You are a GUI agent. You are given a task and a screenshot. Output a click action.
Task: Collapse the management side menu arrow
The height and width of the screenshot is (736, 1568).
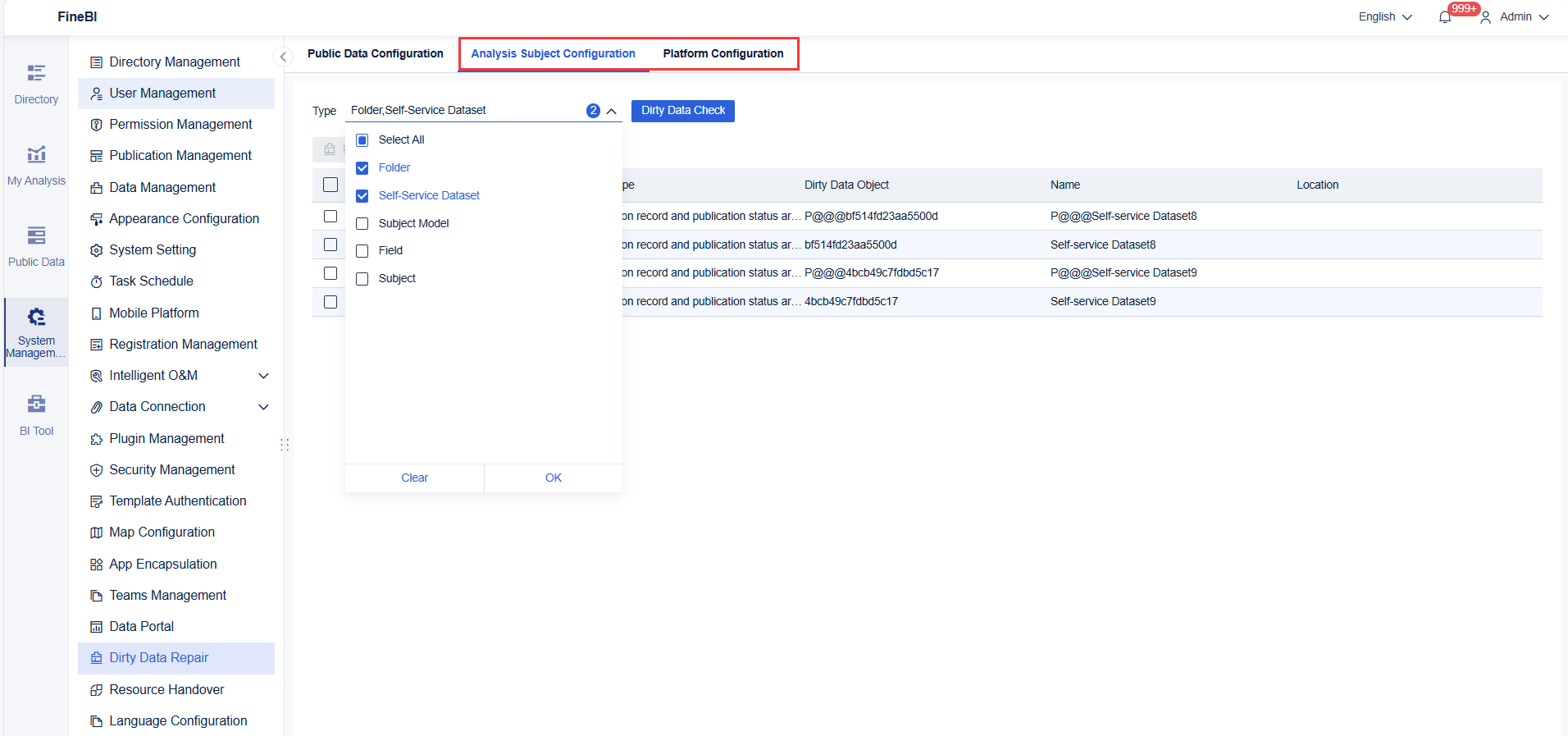tap(283, 57)
